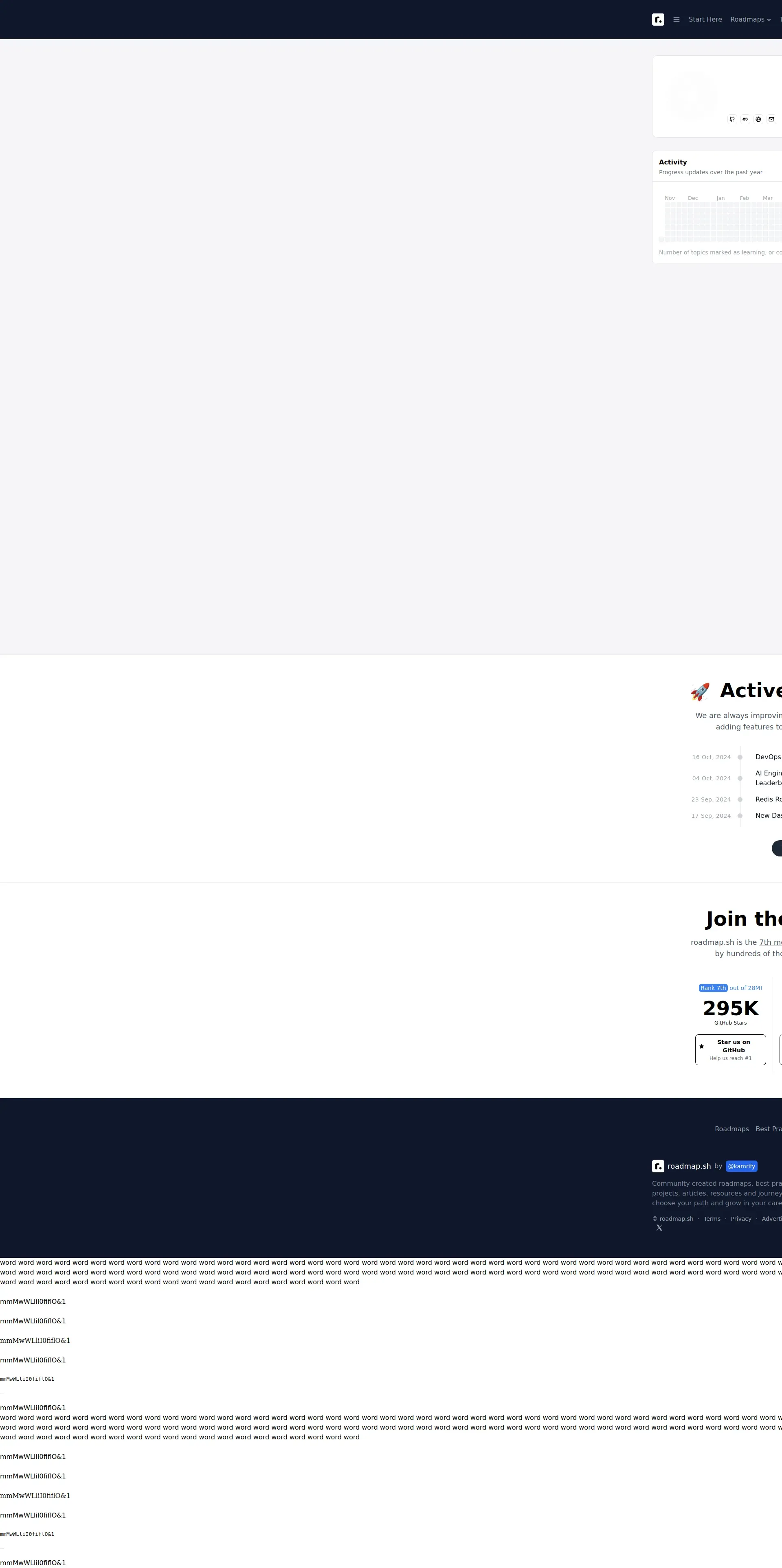Click the roadmap.sh logo in header
This screenshot has height=1568, width=782.
coord(658,20)
